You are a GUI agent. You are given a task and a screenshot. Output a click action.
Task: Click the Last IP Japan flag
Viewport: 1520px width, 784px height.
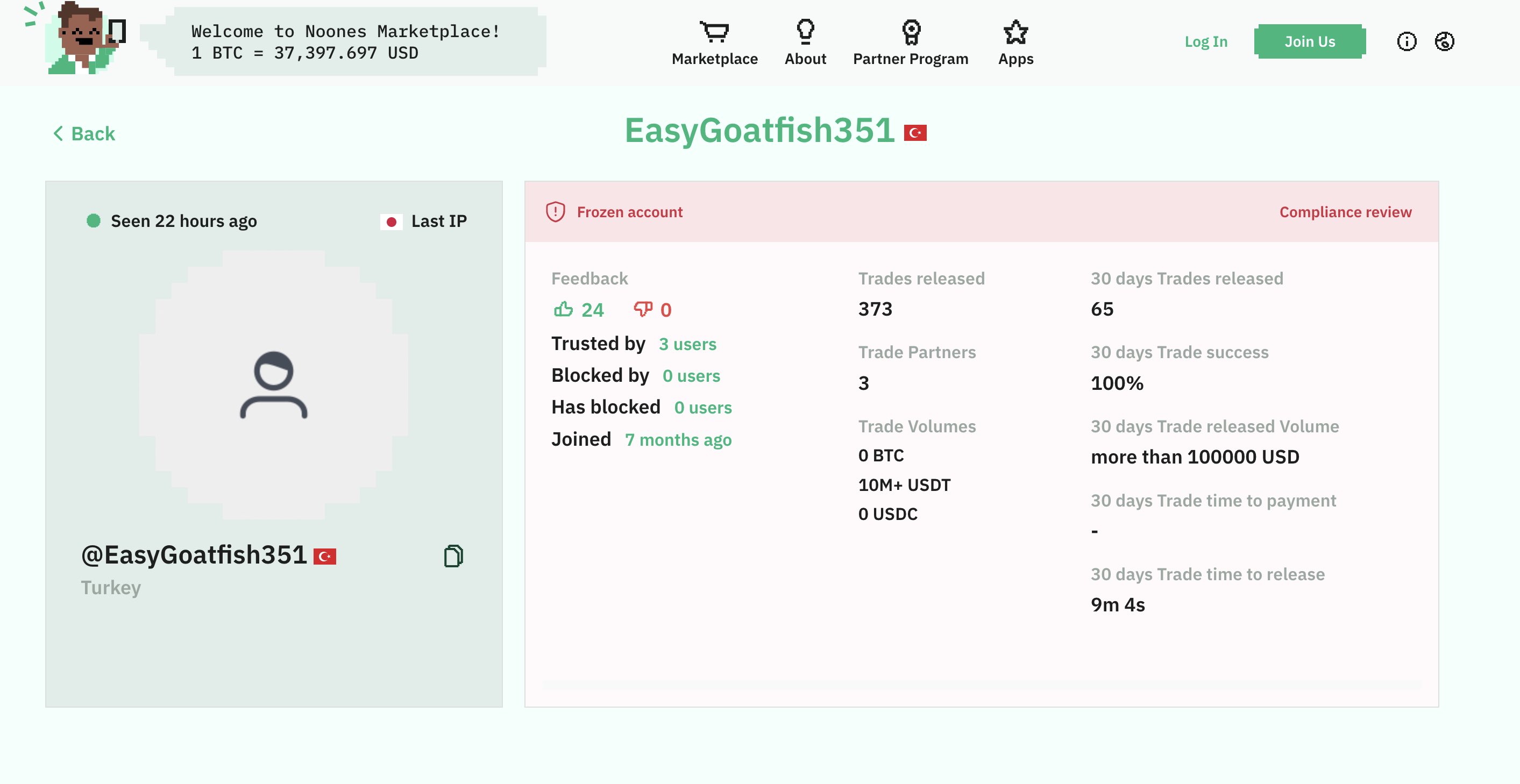click(x=391, y=222)
